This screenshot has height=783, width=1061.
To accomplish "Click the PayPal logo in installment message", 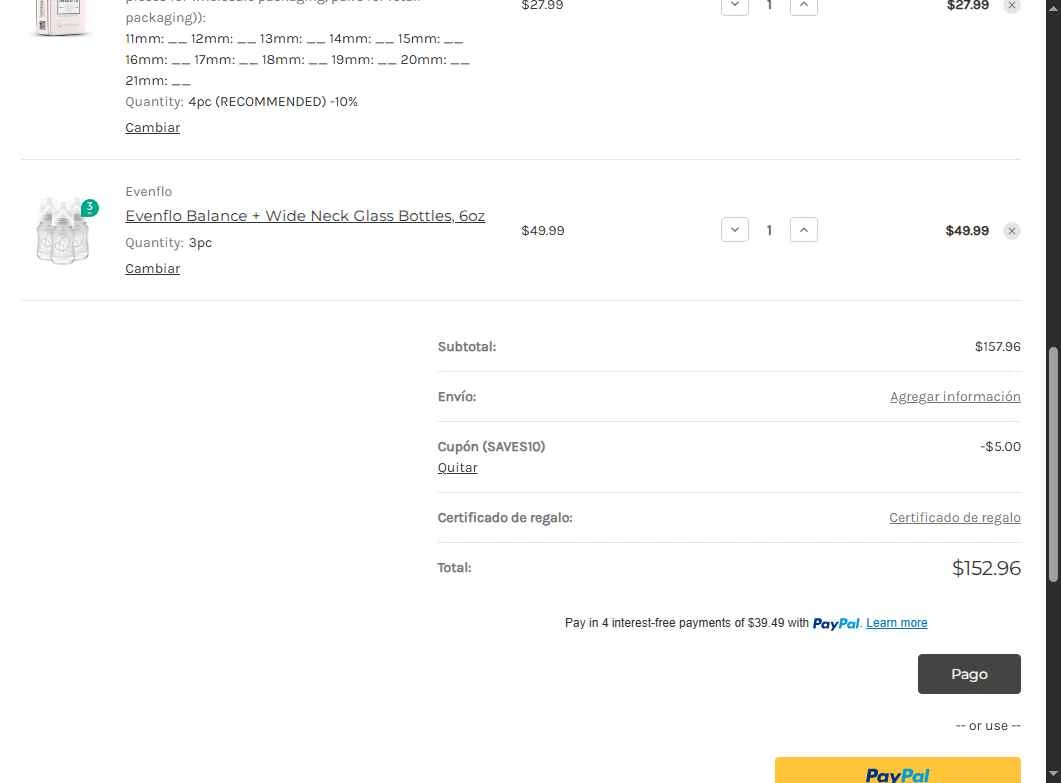I will pyautogui.click(x=836, y=623).
